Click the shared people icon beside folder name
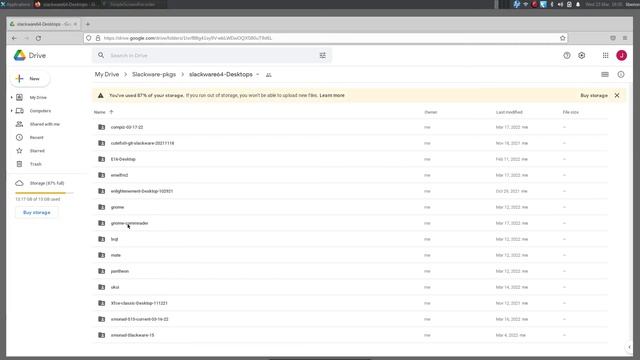640x360 pixels. 269,75
